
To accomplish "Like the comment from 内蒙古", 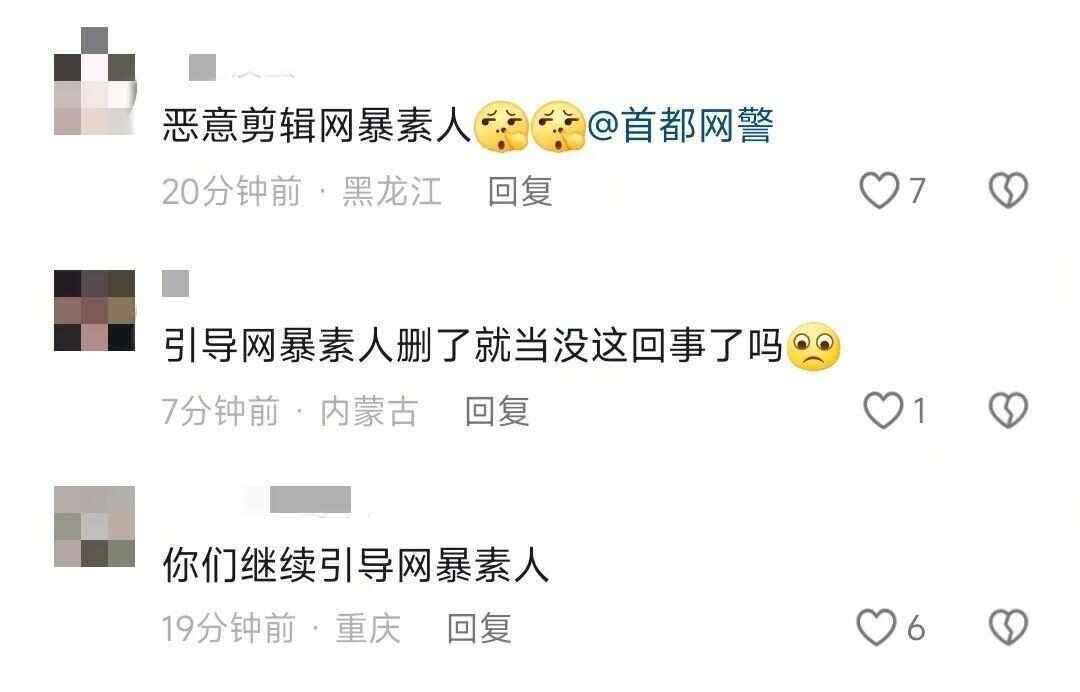I will pyautogui.click(x=883, y=410).
